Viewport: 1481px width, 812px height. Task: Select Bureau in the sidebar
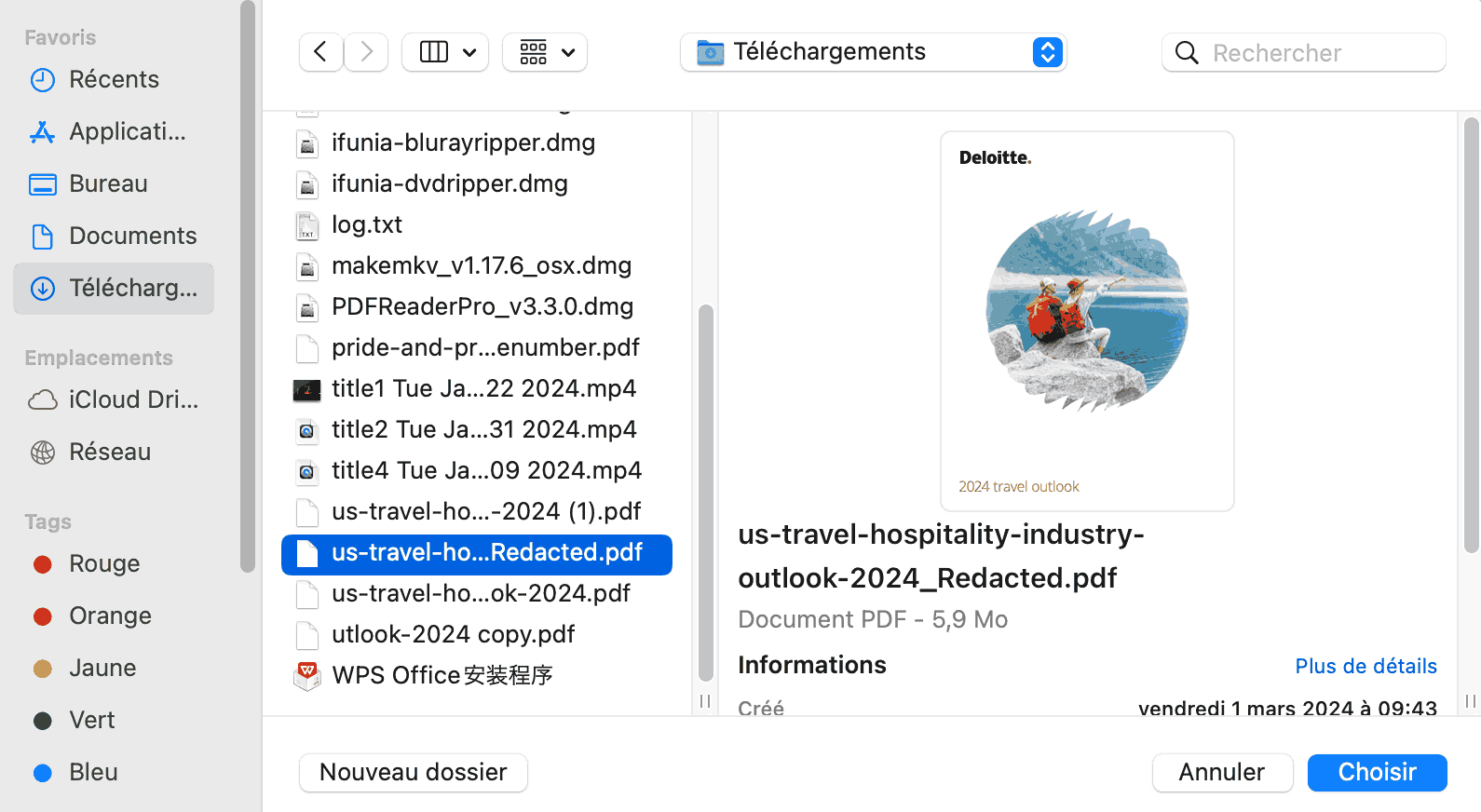click(114, 183)
